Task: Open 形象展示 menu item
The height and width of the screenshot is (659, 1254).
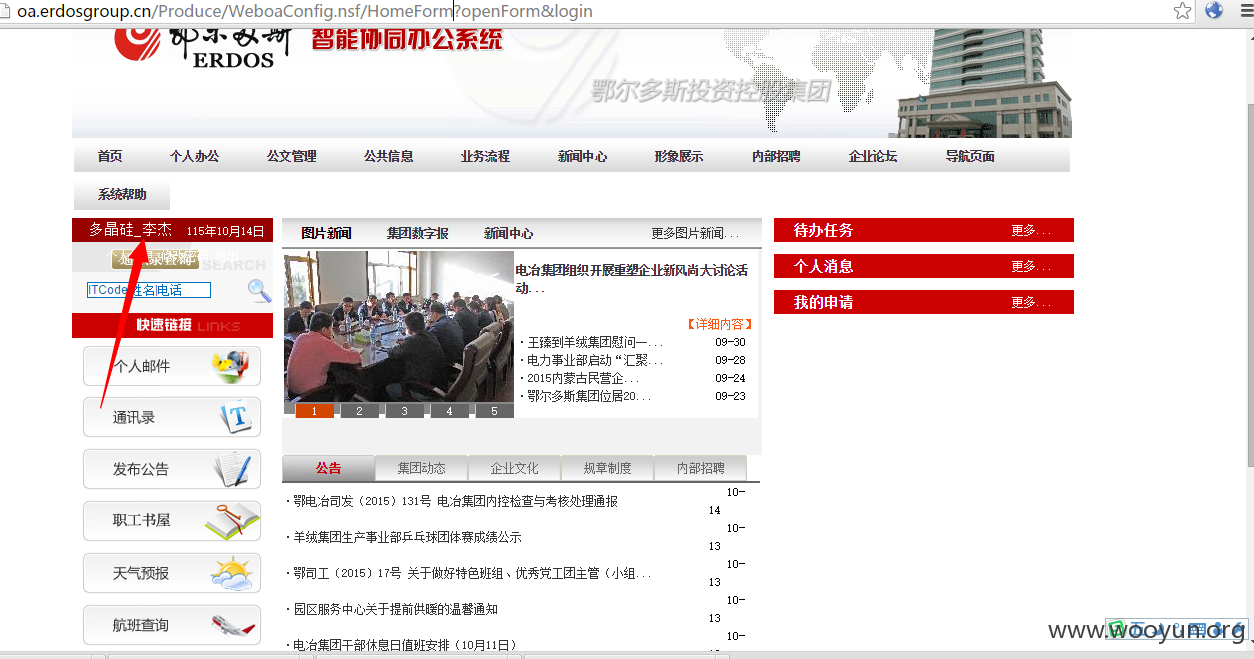Action: [x=679, y=156]
